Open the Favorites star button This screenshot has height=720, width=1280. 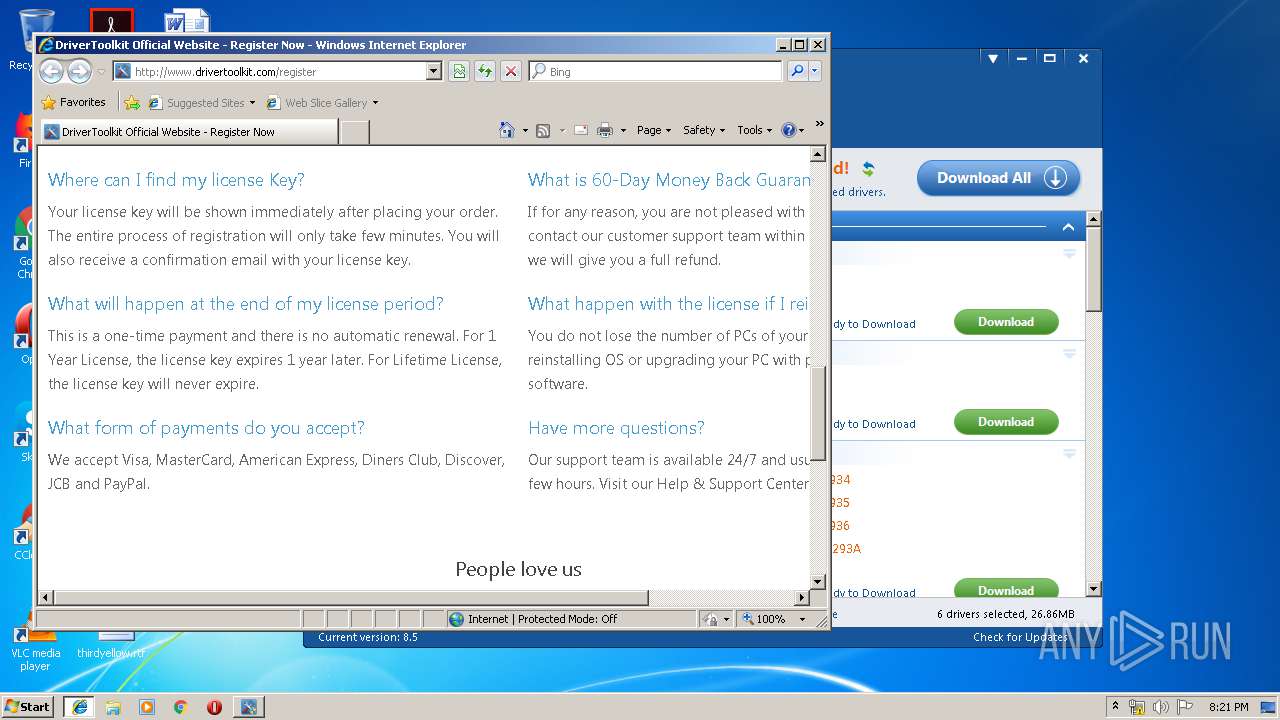tap(73, 102)
